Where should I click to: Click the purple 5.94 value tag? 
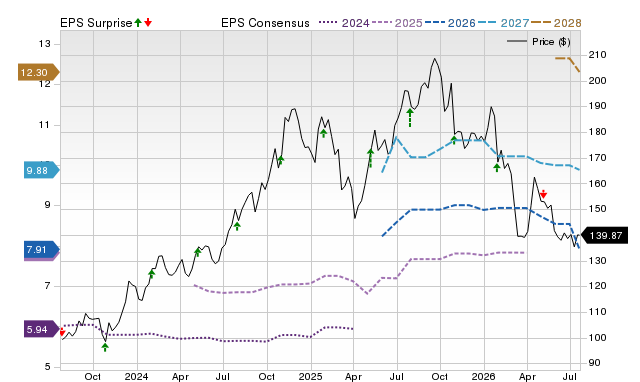(41, 329)
